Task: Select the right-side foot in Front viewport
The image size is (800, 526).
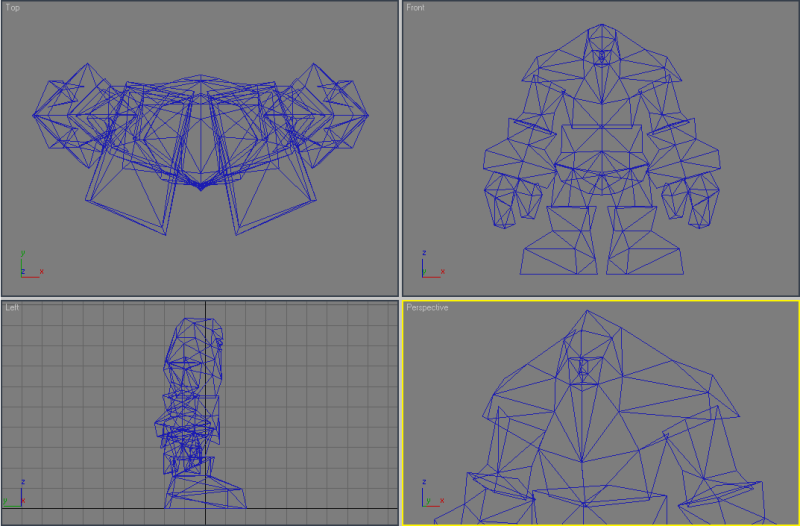Action: click(645, 261)
